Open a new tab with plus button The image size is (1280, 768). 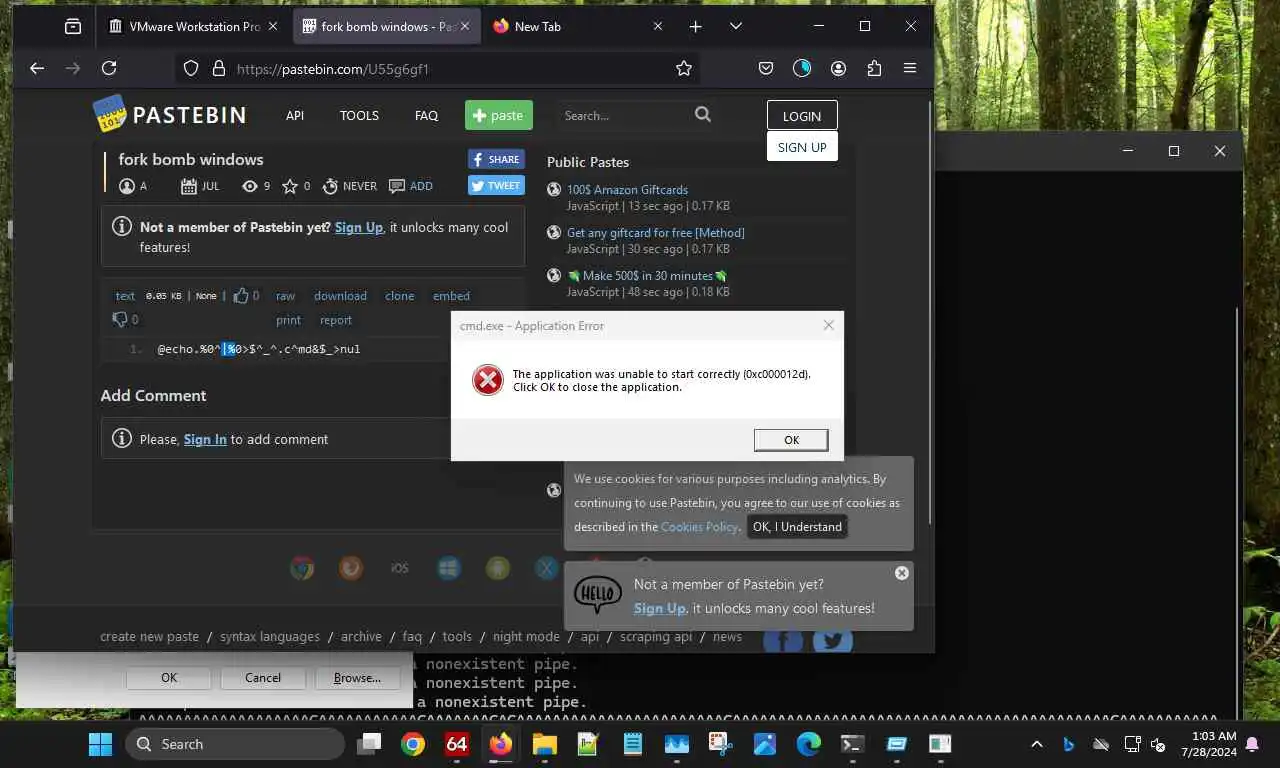696,27
